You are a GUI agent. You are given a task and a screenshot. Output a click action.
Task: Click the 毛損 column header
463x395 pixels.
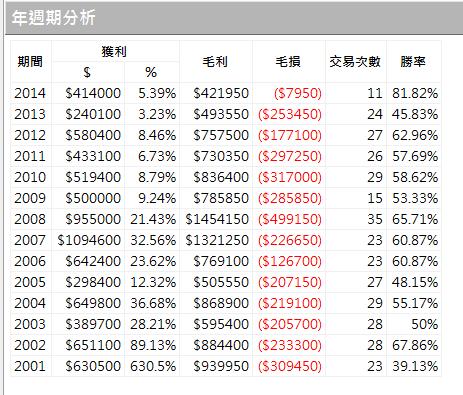click(x=288, y=62)
